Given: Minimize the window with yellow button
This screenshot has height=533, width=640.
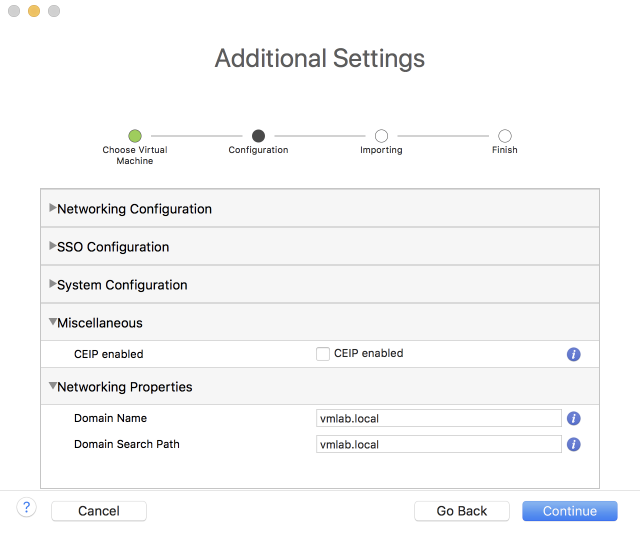Looking at the screenshot, I should [34, 11].
